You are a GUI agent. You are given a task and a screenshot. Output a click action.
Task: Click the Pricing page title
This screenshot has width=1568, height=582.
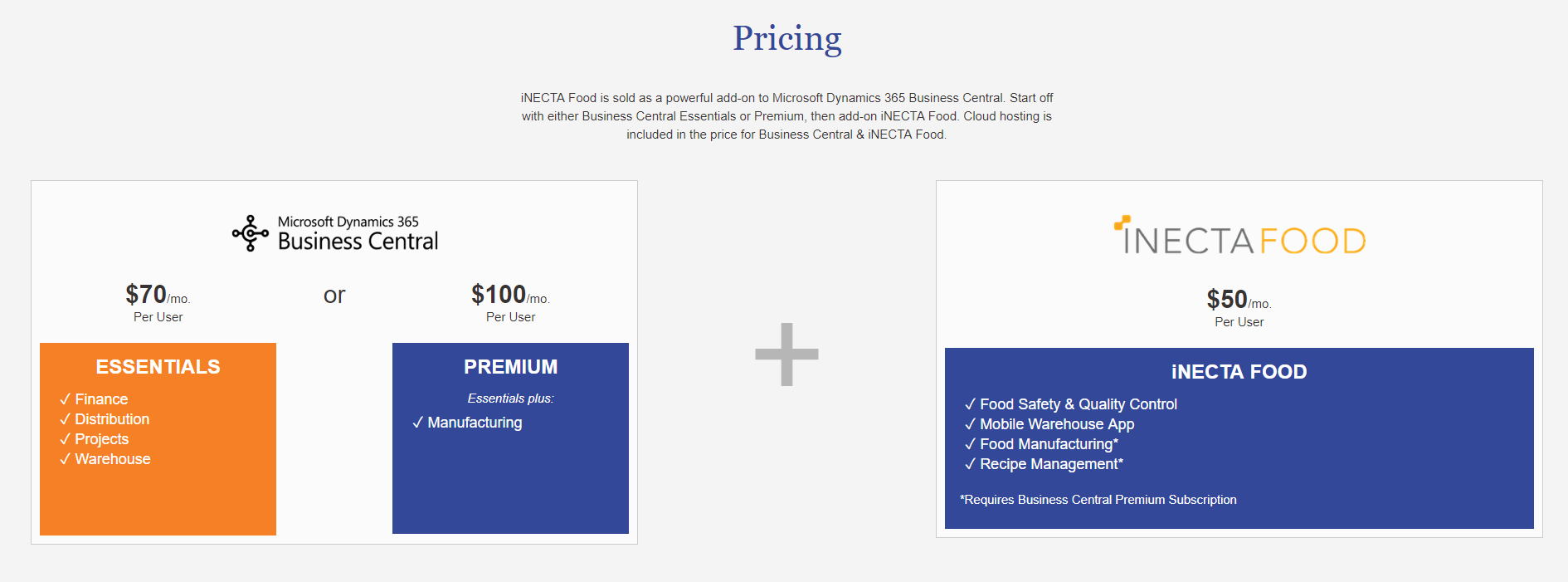pos(786,38)
